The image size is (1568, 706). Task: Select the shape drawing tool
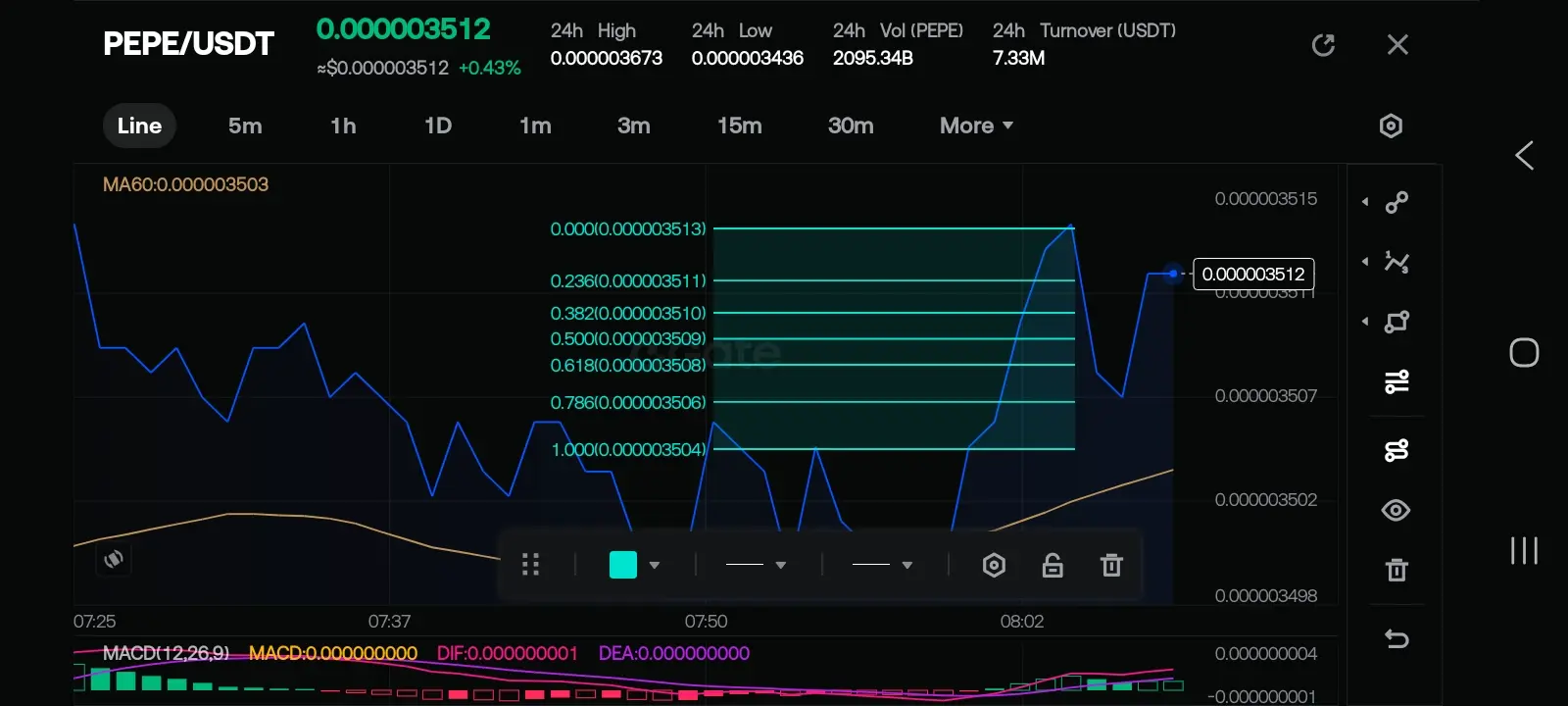pyautogui.click(x=1396, y=322)
